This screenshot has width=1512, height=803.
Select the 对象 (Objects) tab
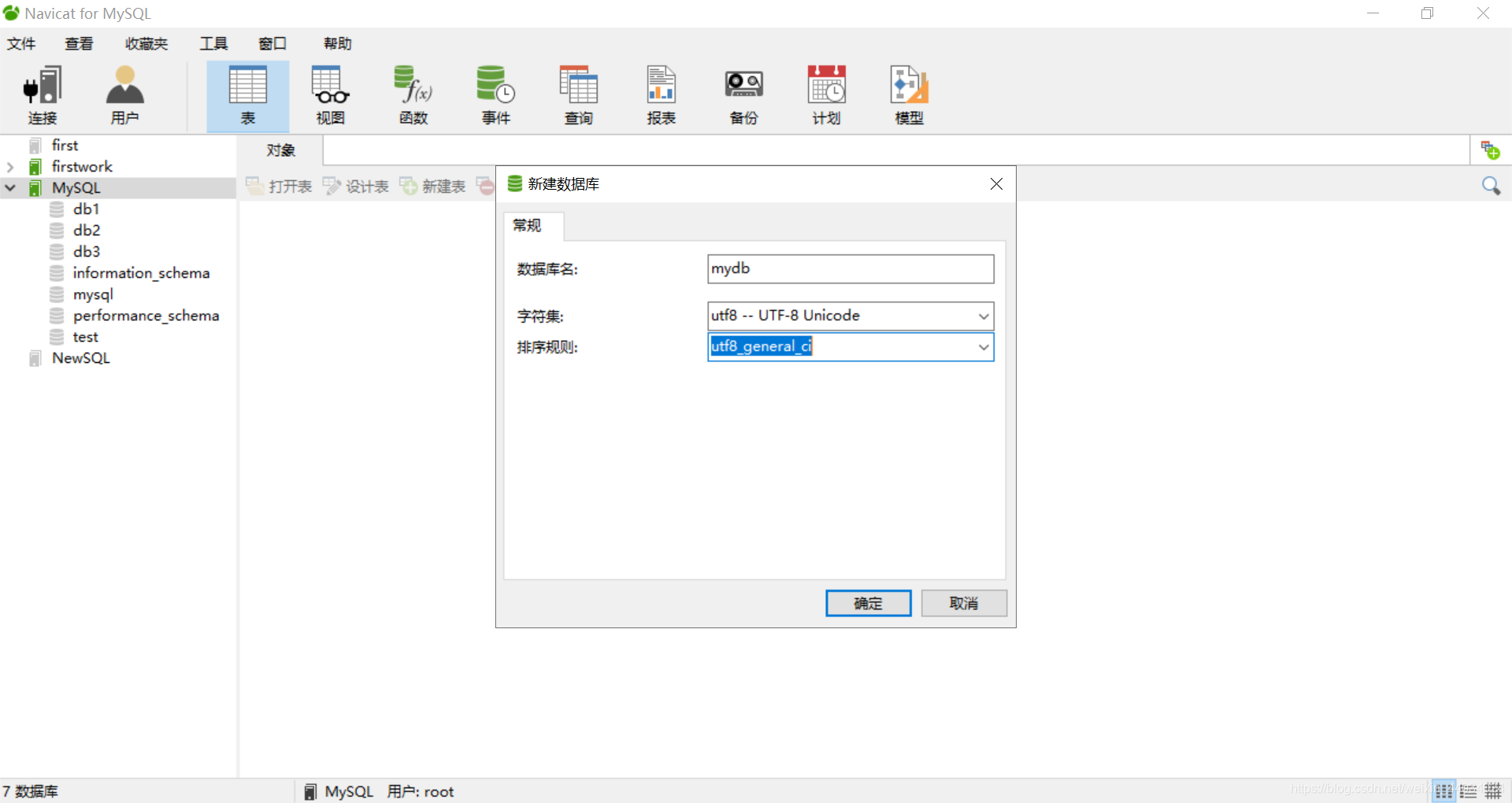tap(280, 150)
